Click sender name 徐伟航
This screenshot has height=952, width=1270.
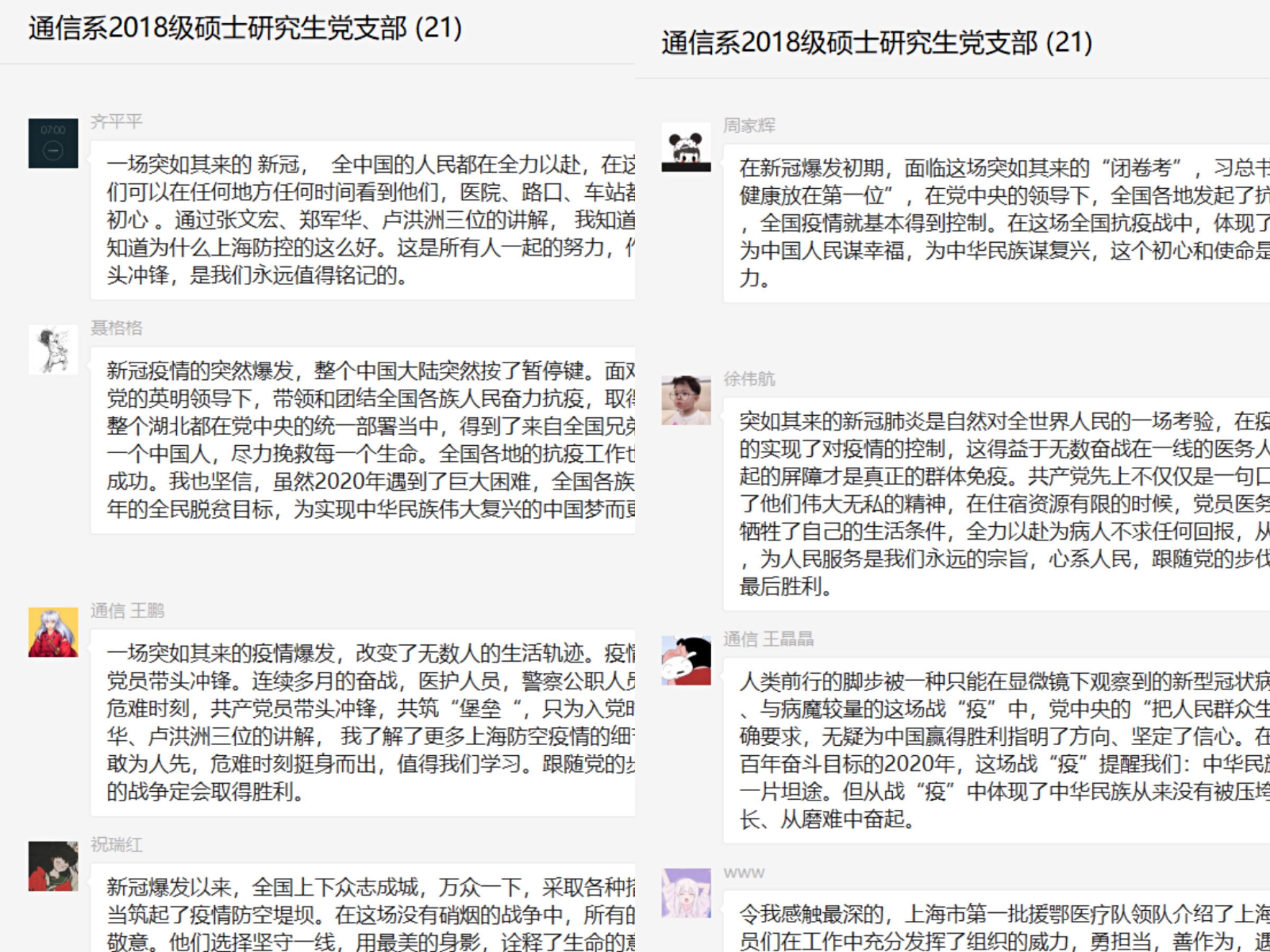(749, 379)
